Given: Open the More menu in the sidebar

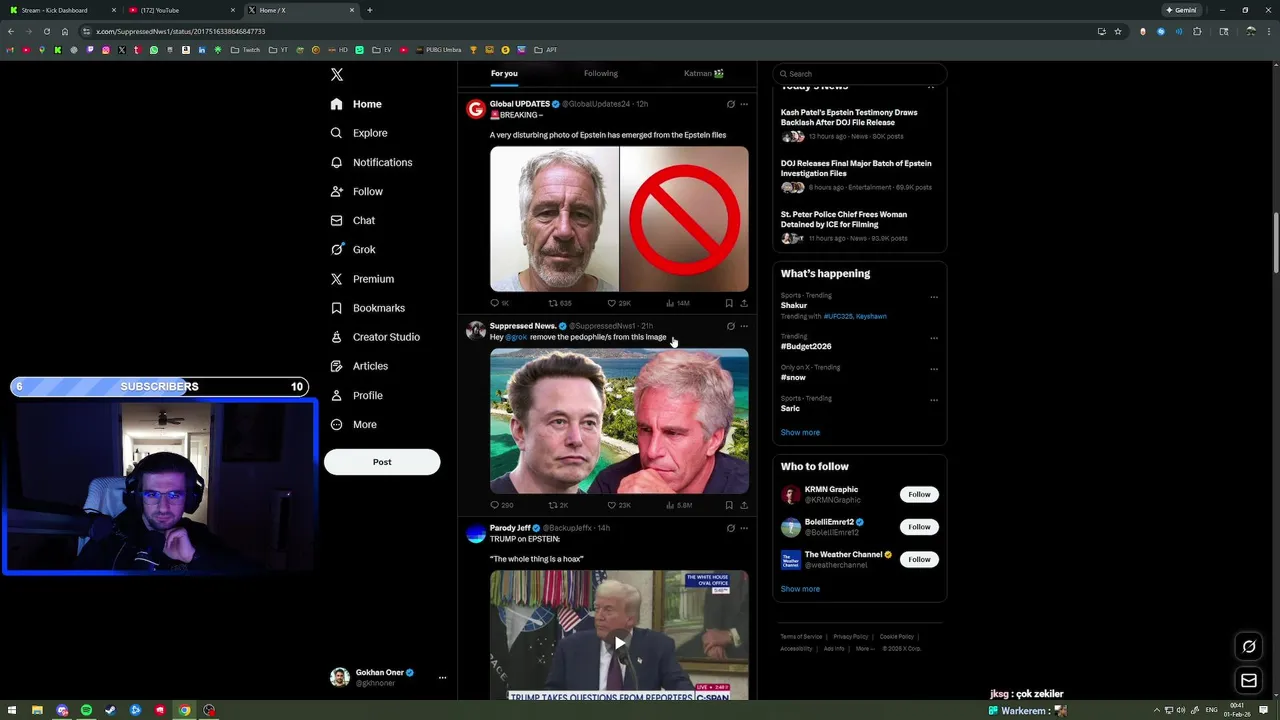Looking at the screenshot, I should 353,424.
